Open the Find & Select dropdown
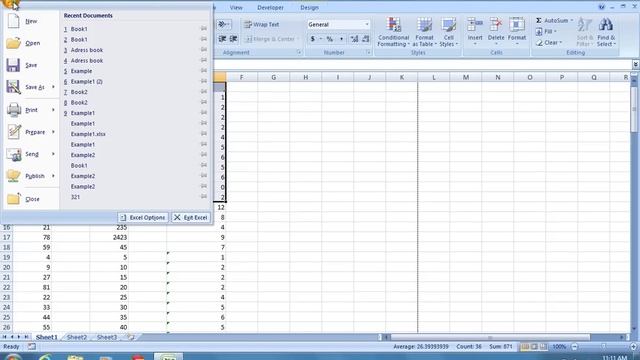Viewport: 640px width, 360px height. [x=606, y=32]
